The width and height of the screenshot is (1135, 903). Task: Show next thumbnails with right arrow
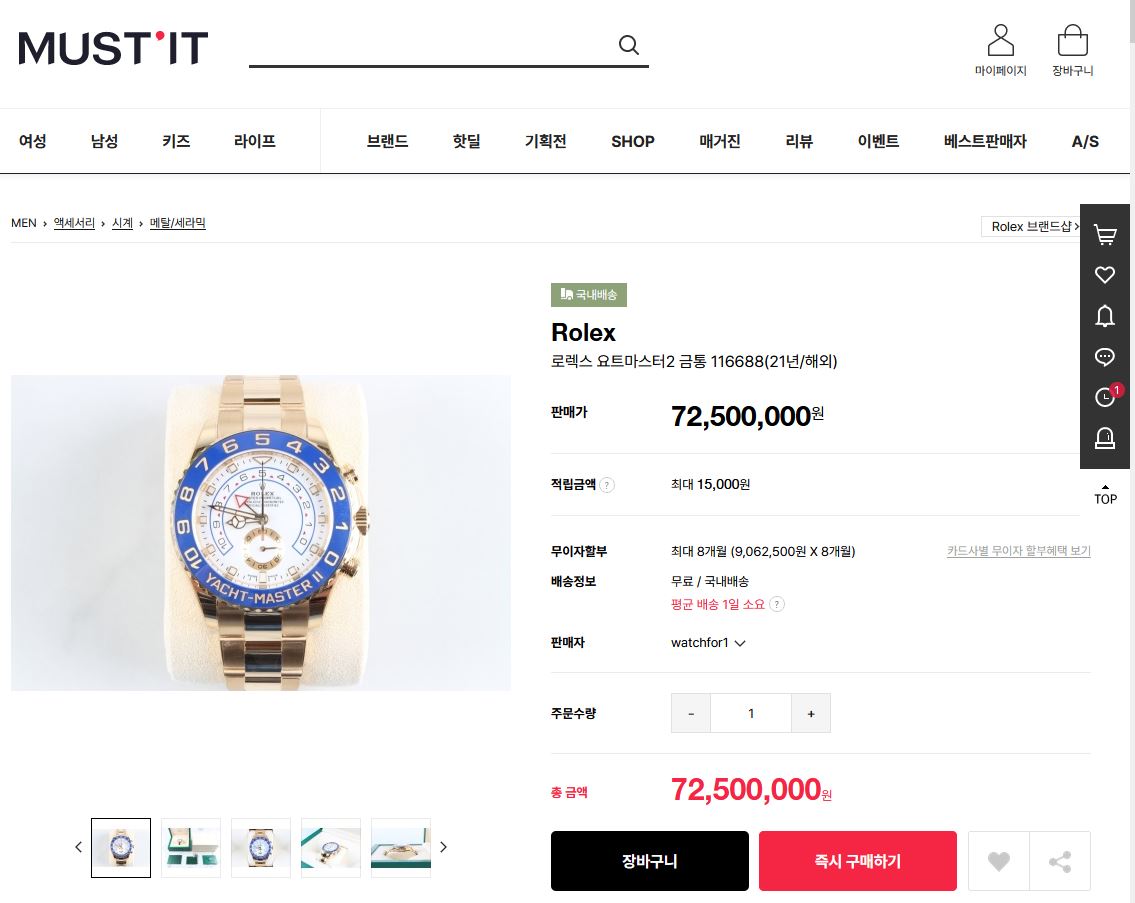pyautogui.click(x=444, y=847)
